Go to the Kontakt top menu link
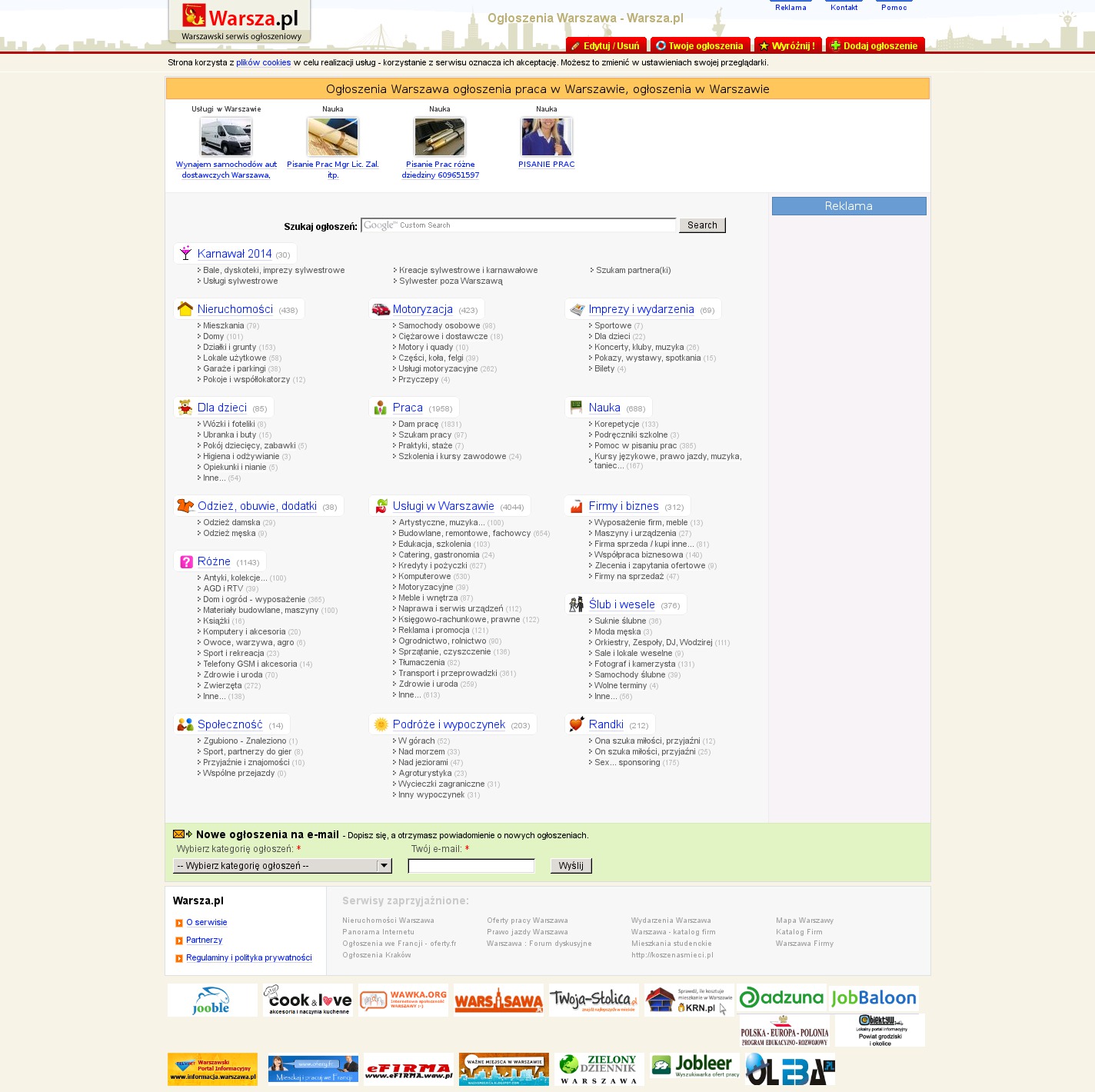The width and height of the screenshot is (1095, 1092). pos(844,8)
